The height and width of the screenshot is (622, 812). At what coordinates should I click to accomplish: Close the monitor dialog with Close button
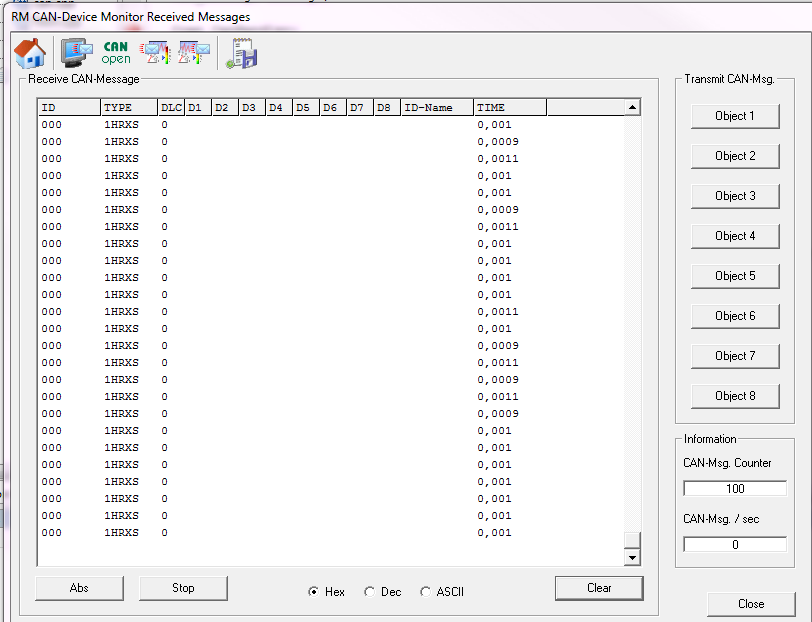751,604
